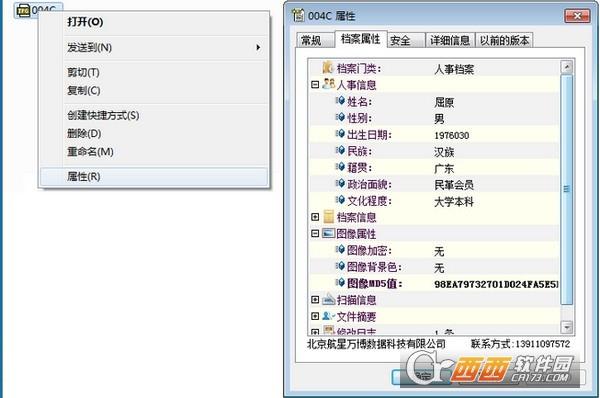The image size is (600, 398).
Task: Select 重命名(M) menu entry
Action: pyautogui.click(x=90, y=152)
